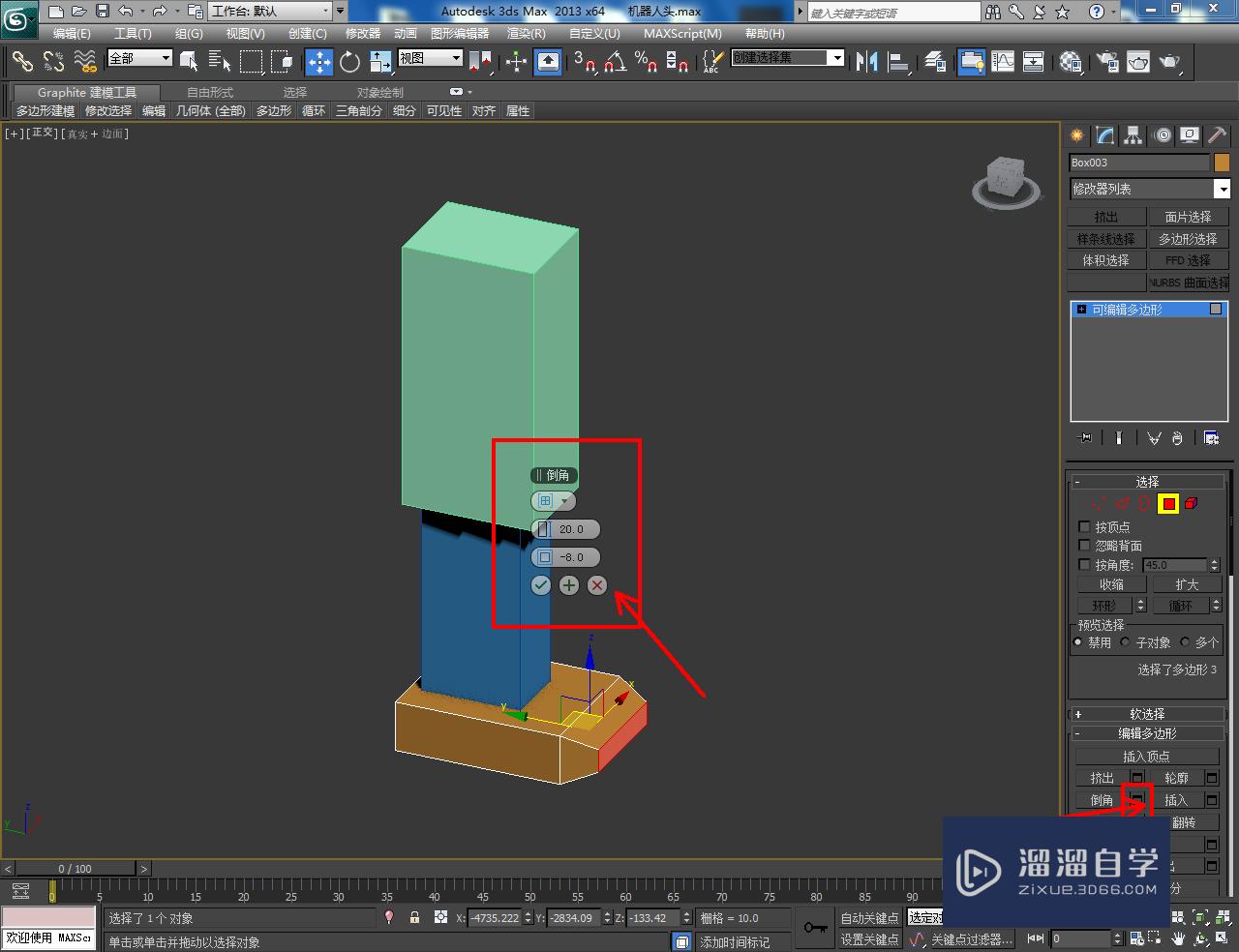Select Disabled preview radio (禁用)
1239x952 pixels.
click(x=1078, y=642)
